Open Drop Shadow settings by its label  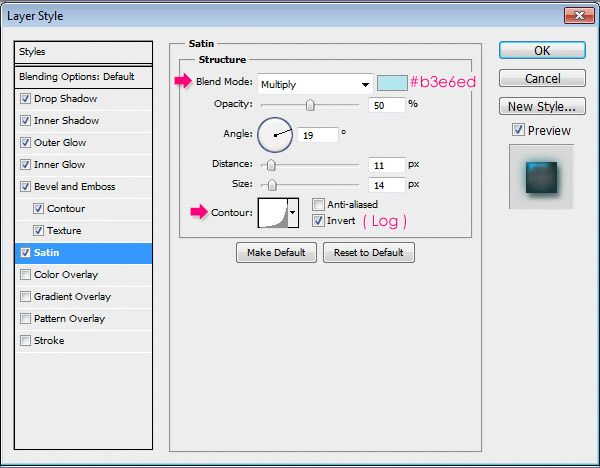pyautogui.click(x=65, y=99)
